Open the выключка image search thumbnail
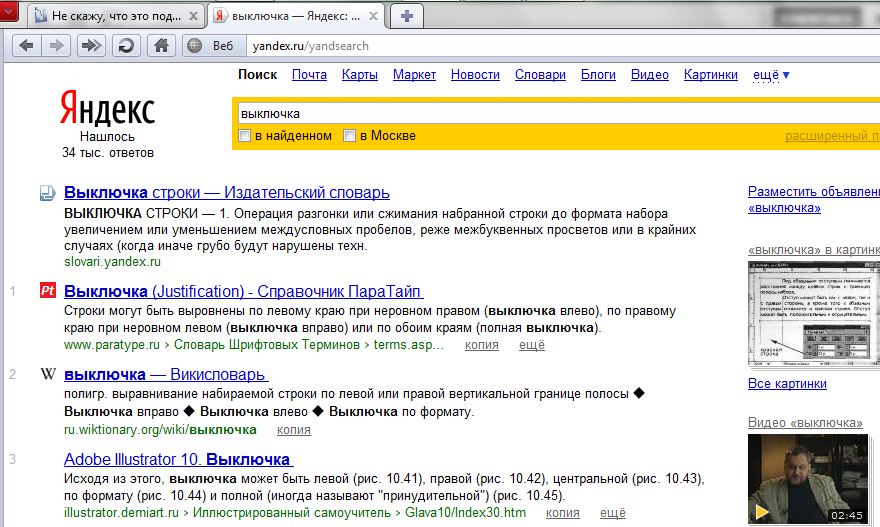880x527 pixels. [x=814, y=314]
